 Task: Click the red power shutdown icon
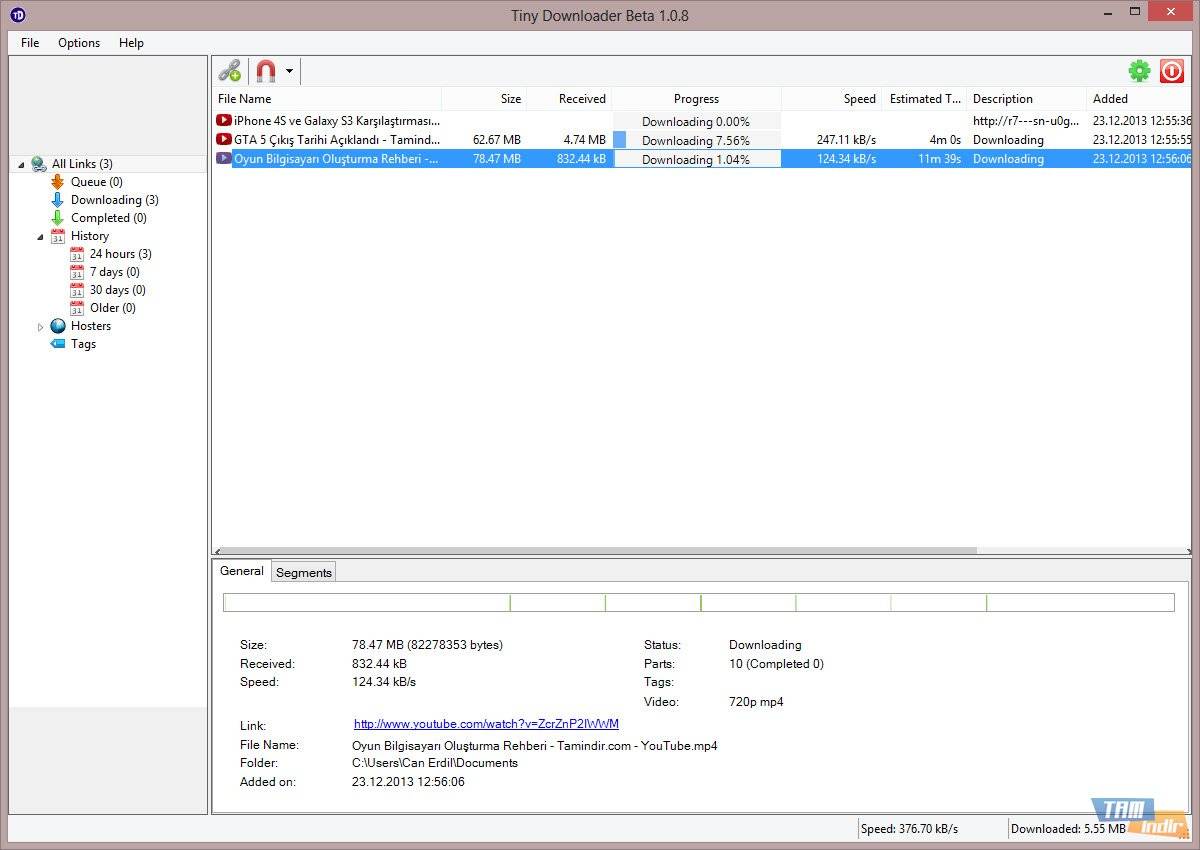(1171, 71)
